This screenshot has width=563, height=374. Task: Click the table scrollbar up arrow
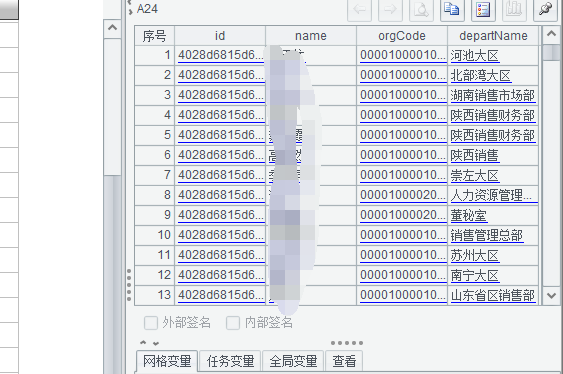tap(551, 34)
